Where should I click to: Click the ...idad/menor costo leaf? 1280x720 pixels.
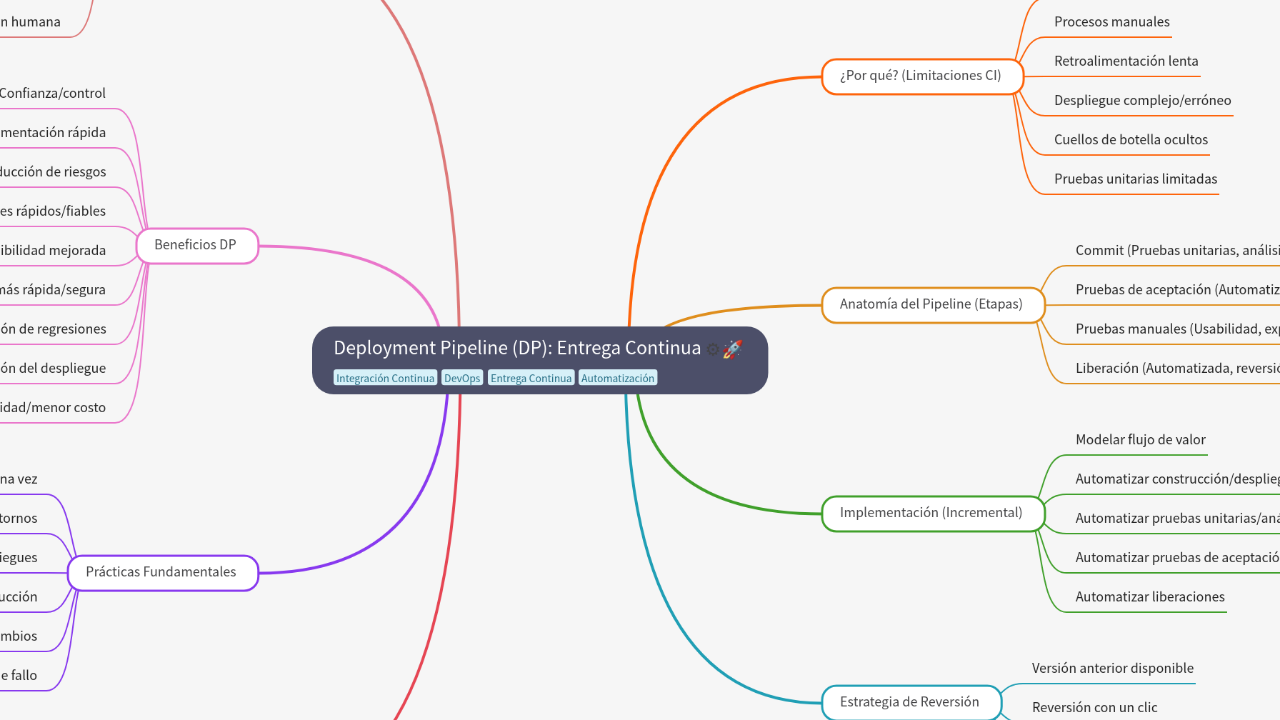[x=53, y=408]
